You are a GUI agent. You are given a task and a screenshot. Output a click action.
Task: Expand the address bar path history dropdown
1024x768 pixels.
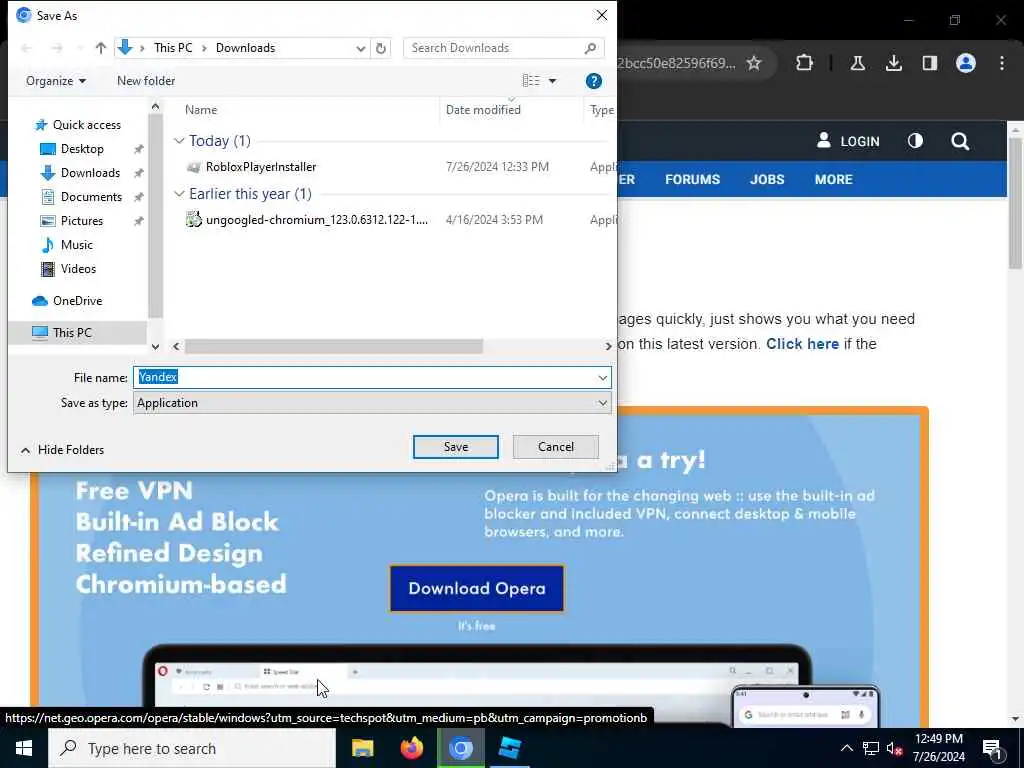coord(360,48)
